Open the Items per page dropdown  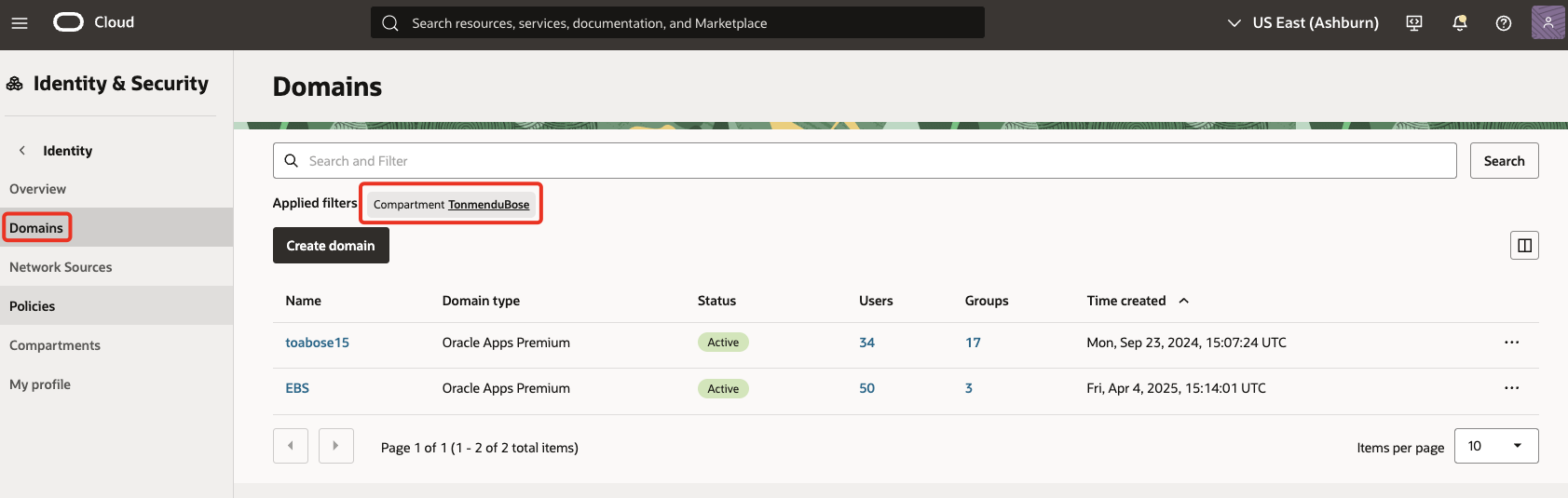(1495, 446)
